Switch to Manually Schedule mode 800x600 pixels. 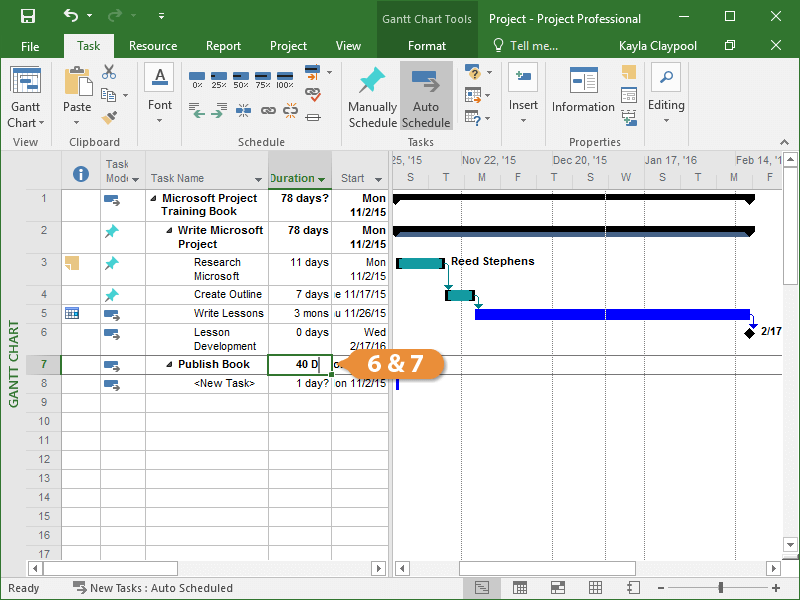(x=372, y=97)
